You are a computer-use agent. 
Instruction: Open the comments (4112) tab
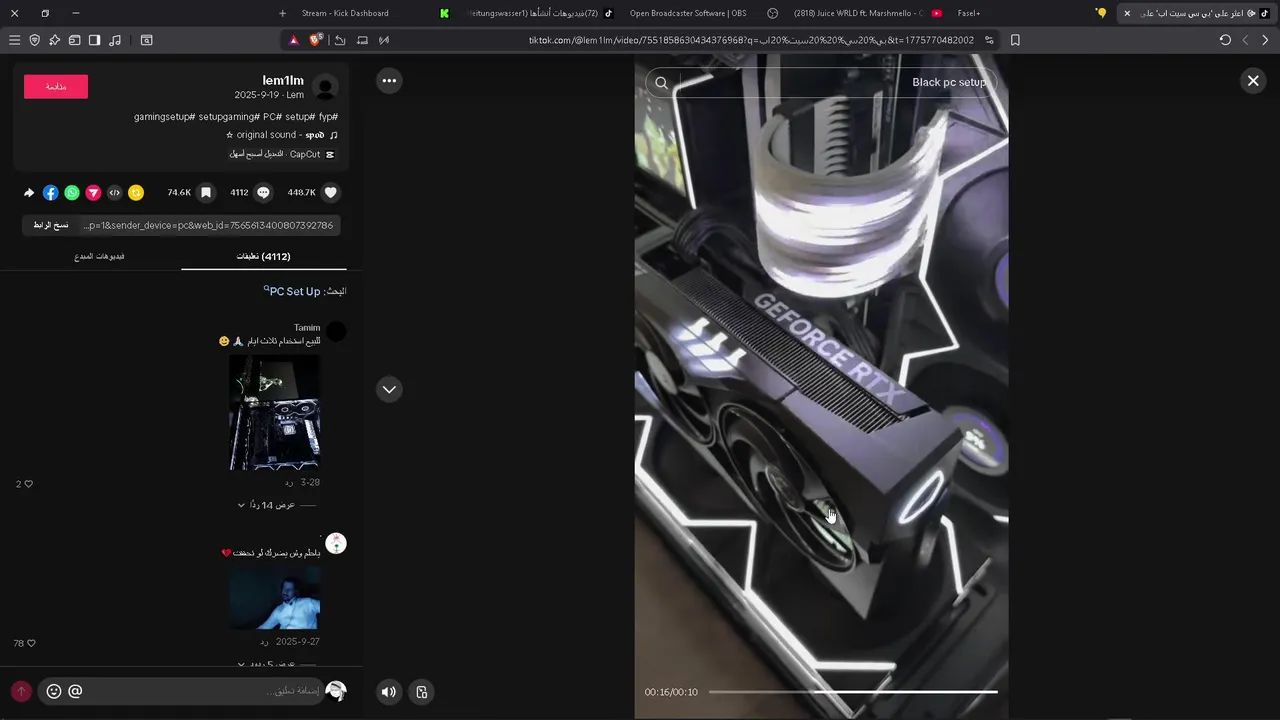pos(263,257)
